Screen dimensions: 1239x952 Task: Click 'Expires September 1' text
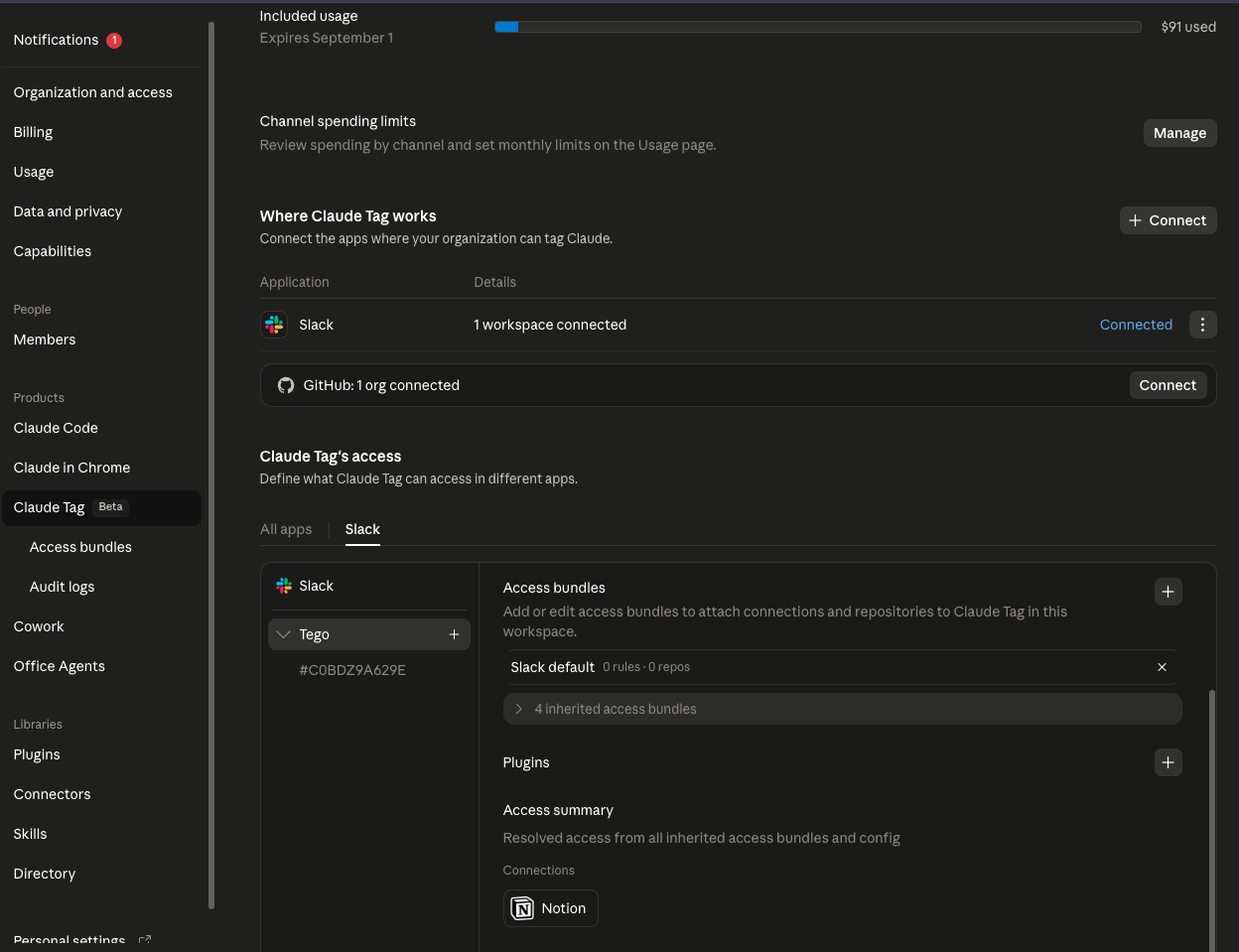pyautogui.click(x=327, y=38)
